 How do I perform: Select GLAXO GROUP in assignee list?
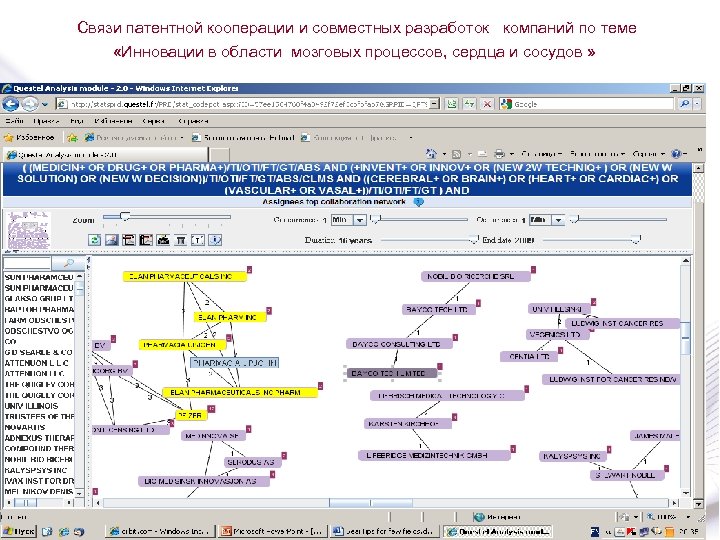click(39, 298)
